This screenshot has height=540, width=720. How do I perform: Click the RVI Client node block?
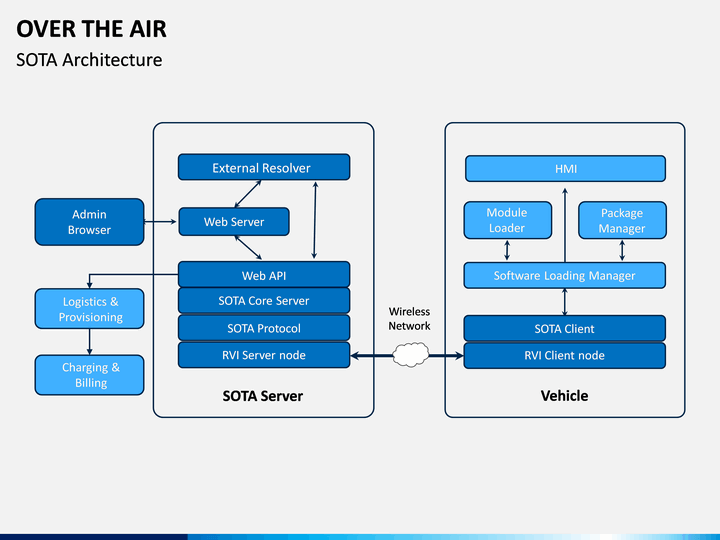565,355
